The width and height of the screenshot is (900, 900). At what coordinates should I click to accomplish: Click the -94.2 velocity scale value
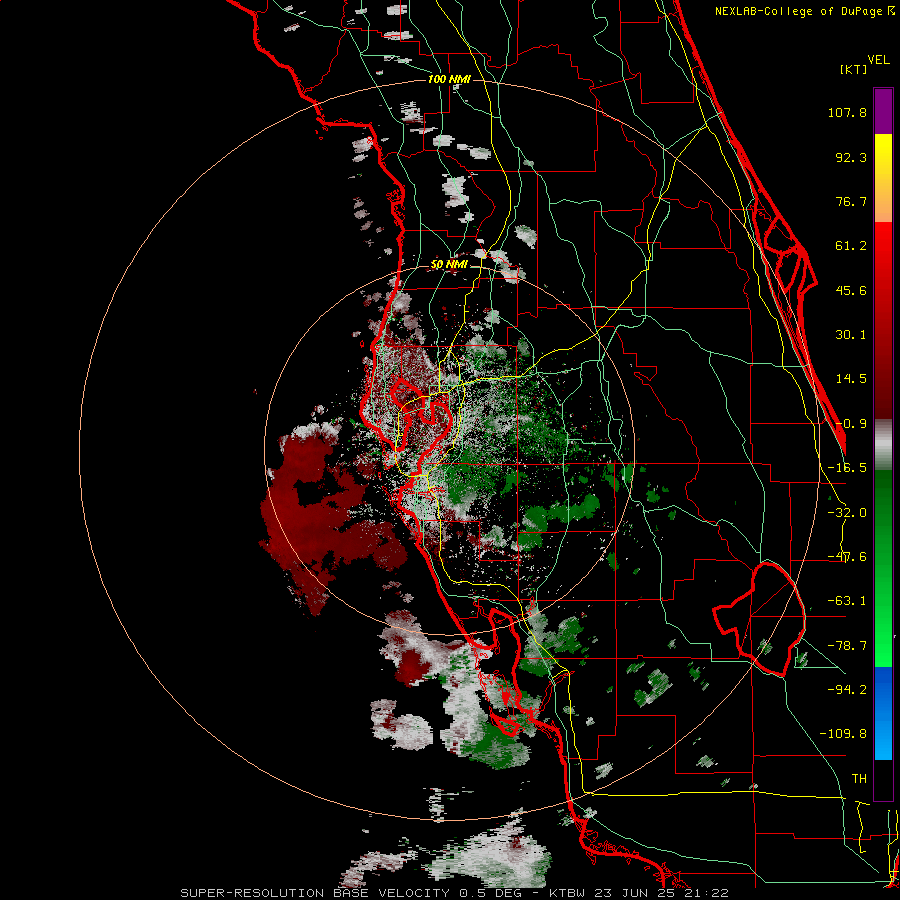(847, 689)
